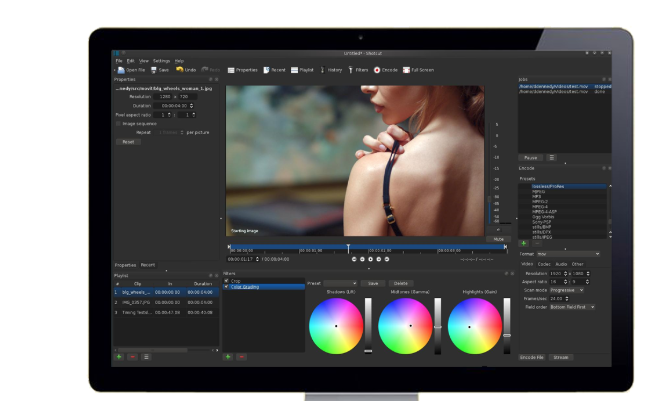Click the Highlights vertical slider handle
The image size is (660, 401).
click(x=507, y=335)
